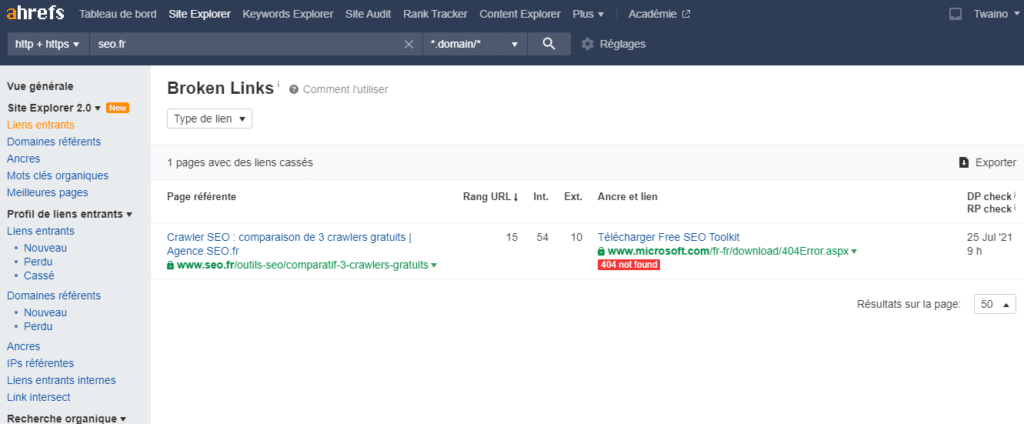This screenshot has height=424, width=1024.
Task: Open Télécharger Free SEO Toolkit link
Action: click(668, 237)
